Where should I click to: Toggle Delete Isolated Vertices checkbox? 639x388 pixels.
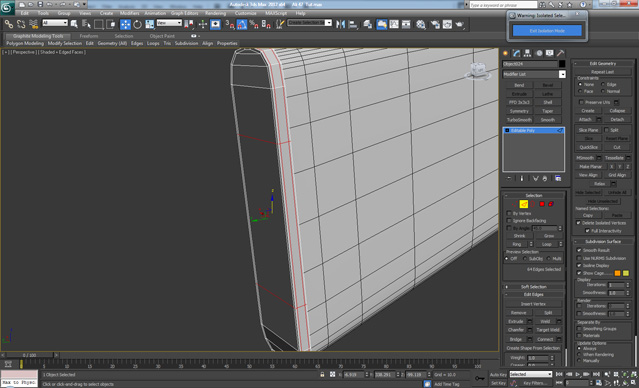coord(578,223)
